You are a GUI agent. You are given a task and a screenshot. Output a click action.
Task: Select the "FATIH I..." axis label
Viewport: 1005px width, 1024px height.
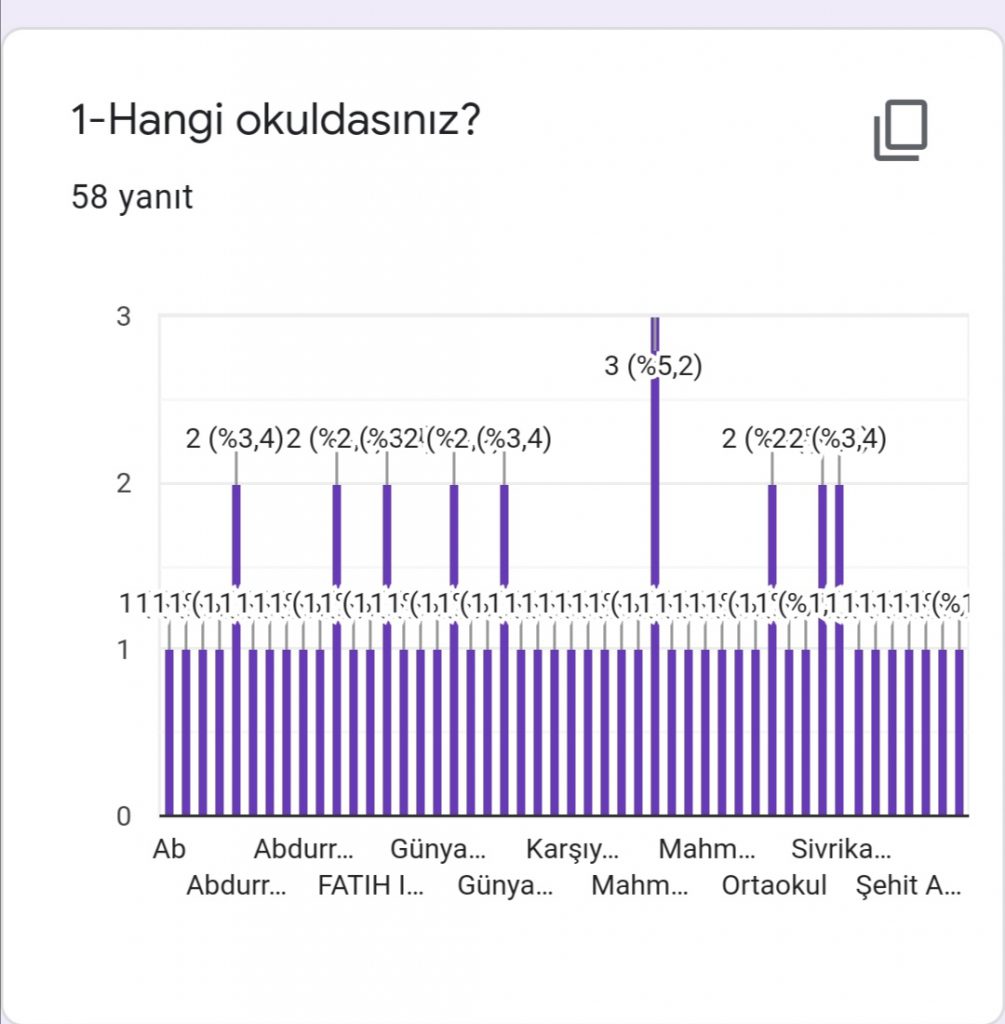click(371, 886)
